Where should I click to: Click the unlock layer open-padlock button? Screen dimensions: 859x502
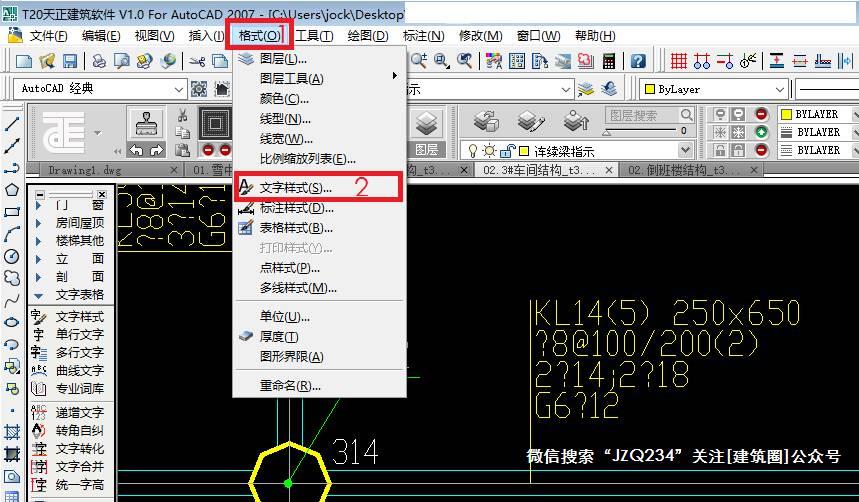click(738, 150)
